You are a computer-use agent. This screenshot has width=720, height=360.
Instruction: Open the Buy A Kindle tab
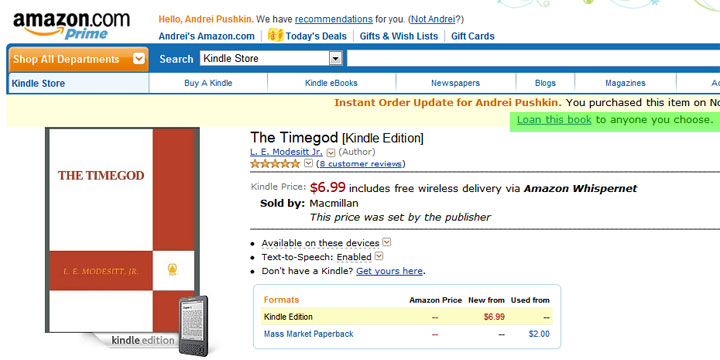click(x=208, y=83)
